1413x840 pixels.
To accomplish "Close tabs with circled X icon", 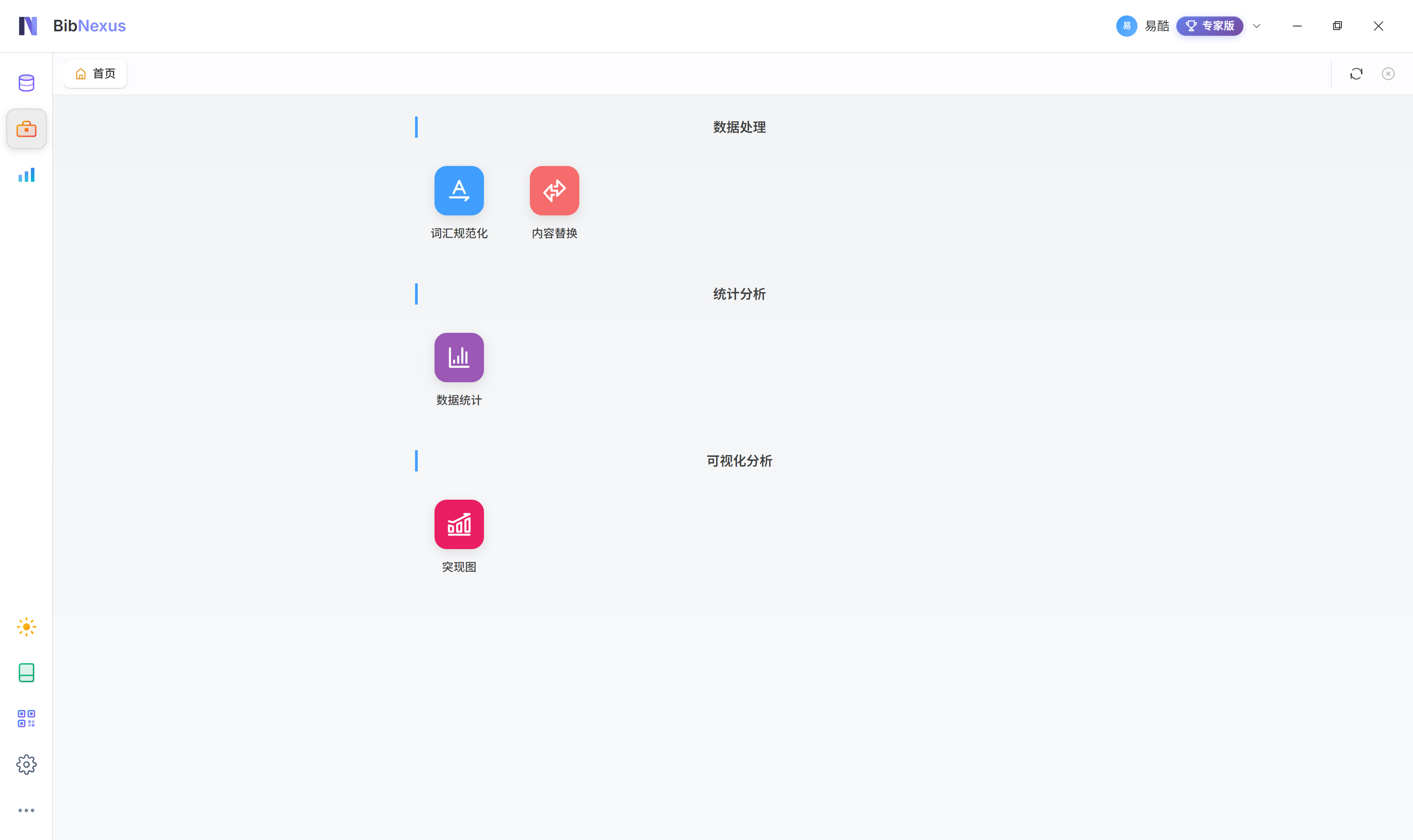I will tap(1387, 74).
